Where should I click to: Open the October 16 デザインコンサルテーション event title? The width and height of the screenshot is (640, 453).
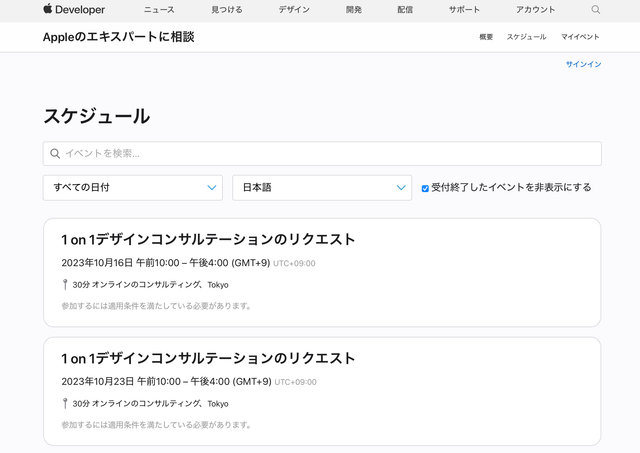[208, 240]
